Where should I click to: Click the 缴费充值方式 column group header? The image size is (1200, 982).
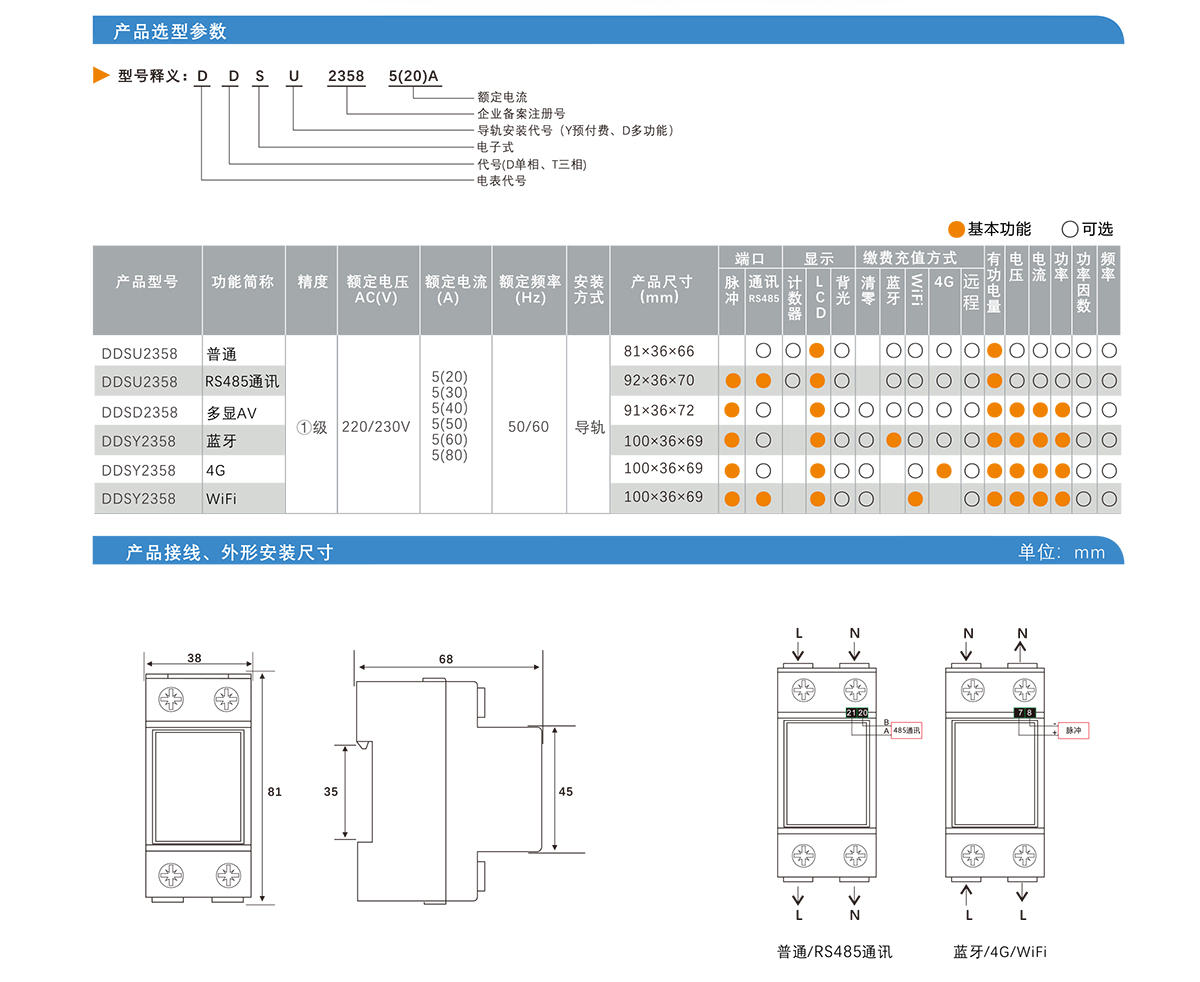[910, 258]
